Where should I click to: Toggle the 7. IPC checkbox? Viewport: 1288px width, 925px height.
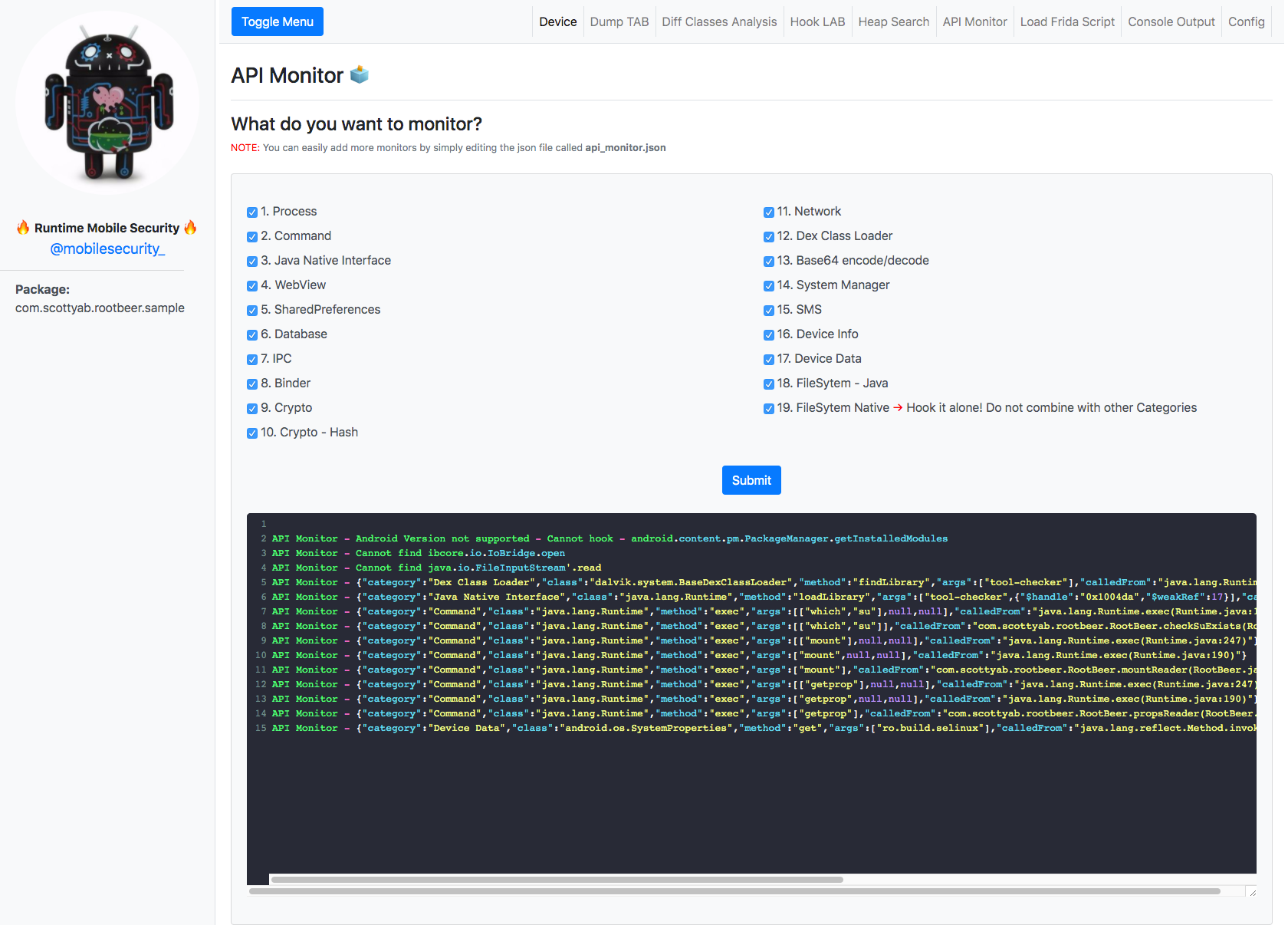tap(251, 360)
